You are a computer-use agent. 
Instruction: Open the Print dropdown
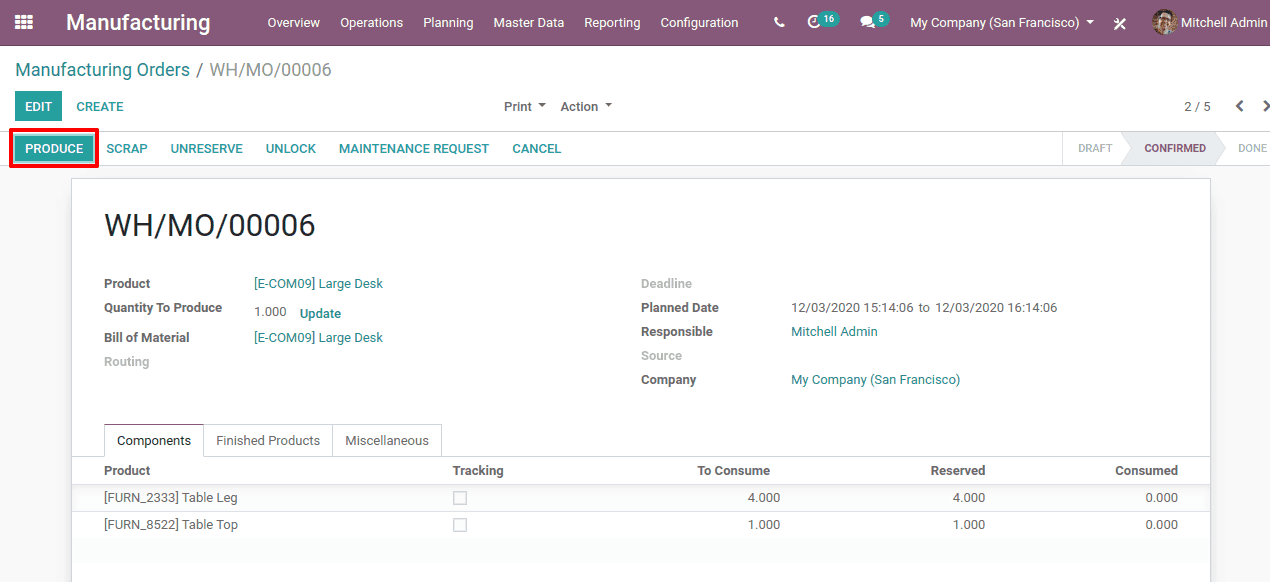[525, 106]
